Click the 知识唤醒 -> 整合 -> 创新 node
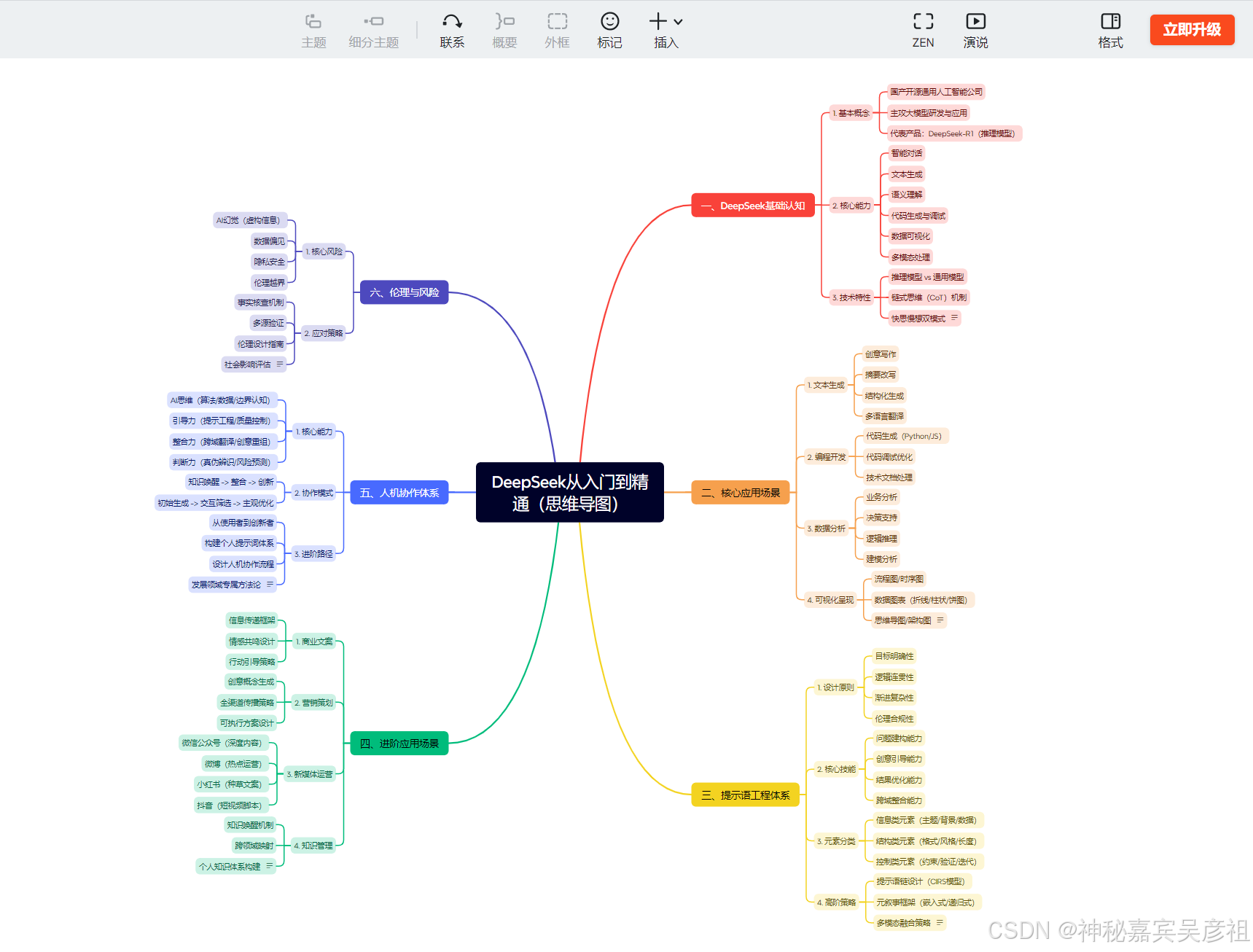The height and width of the screenshot is (952, 1253). coord(230,482)
